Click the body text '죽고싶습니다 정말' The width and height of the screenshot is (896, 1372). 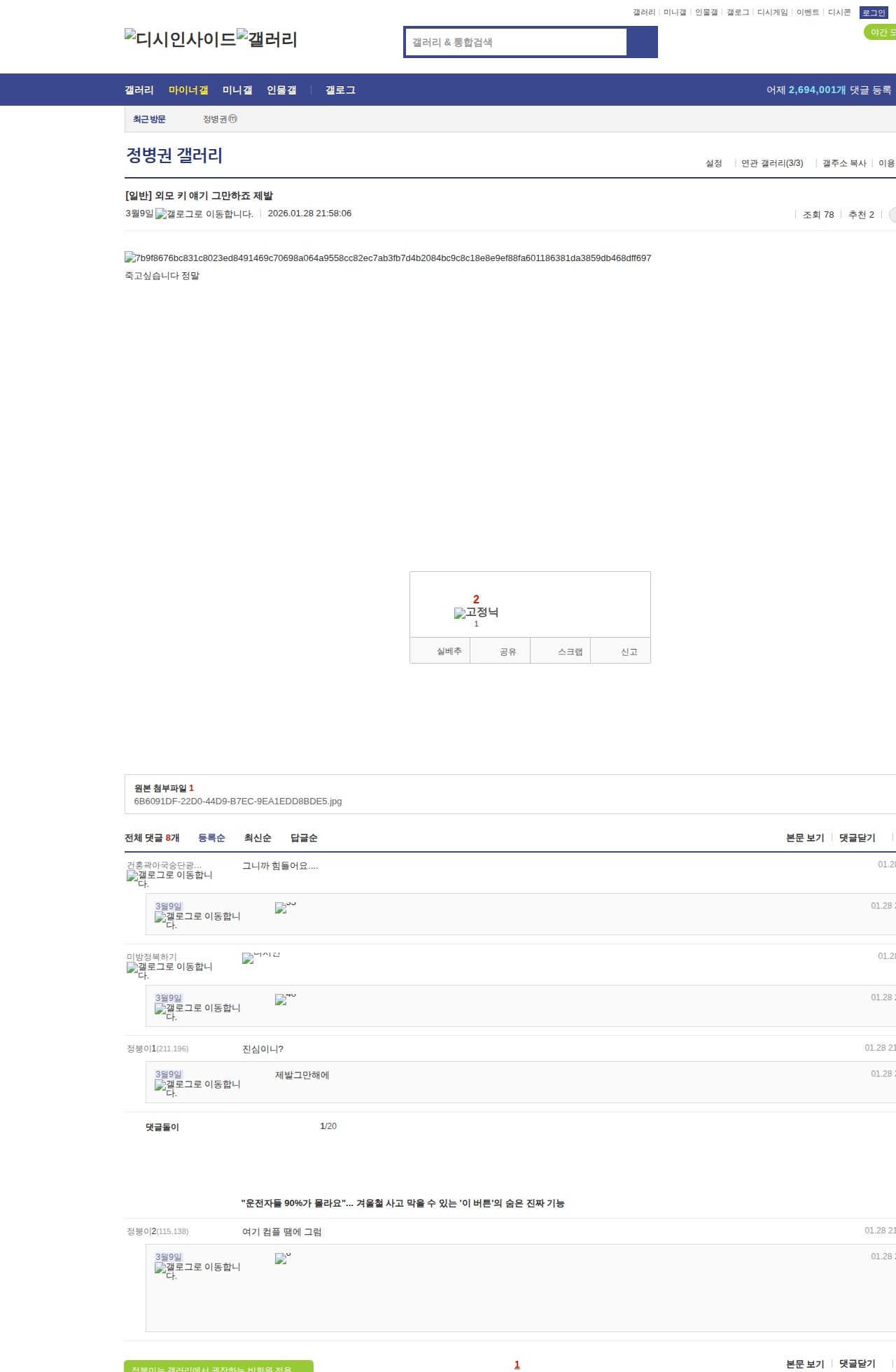[x=162, y=276]
